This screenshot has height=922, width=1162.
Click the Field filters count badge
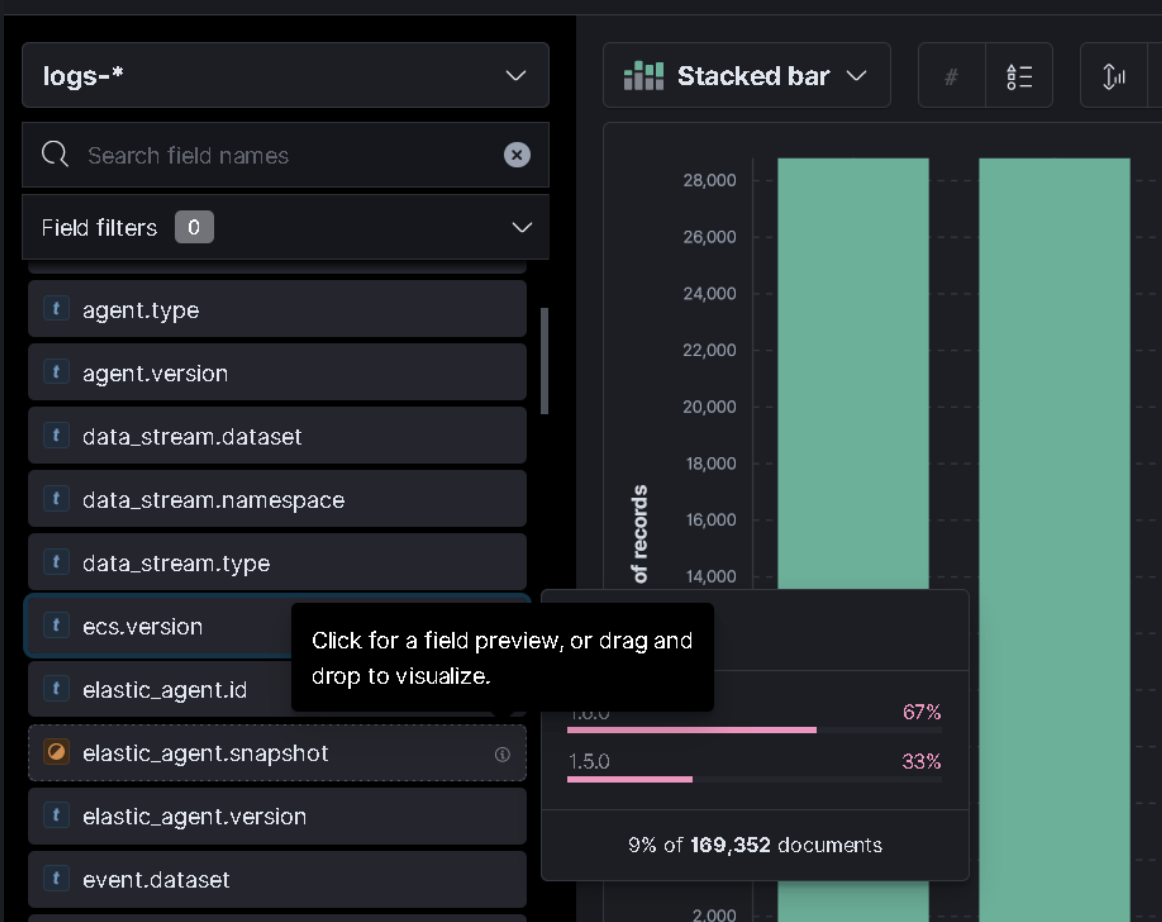(x=194, y=228)
